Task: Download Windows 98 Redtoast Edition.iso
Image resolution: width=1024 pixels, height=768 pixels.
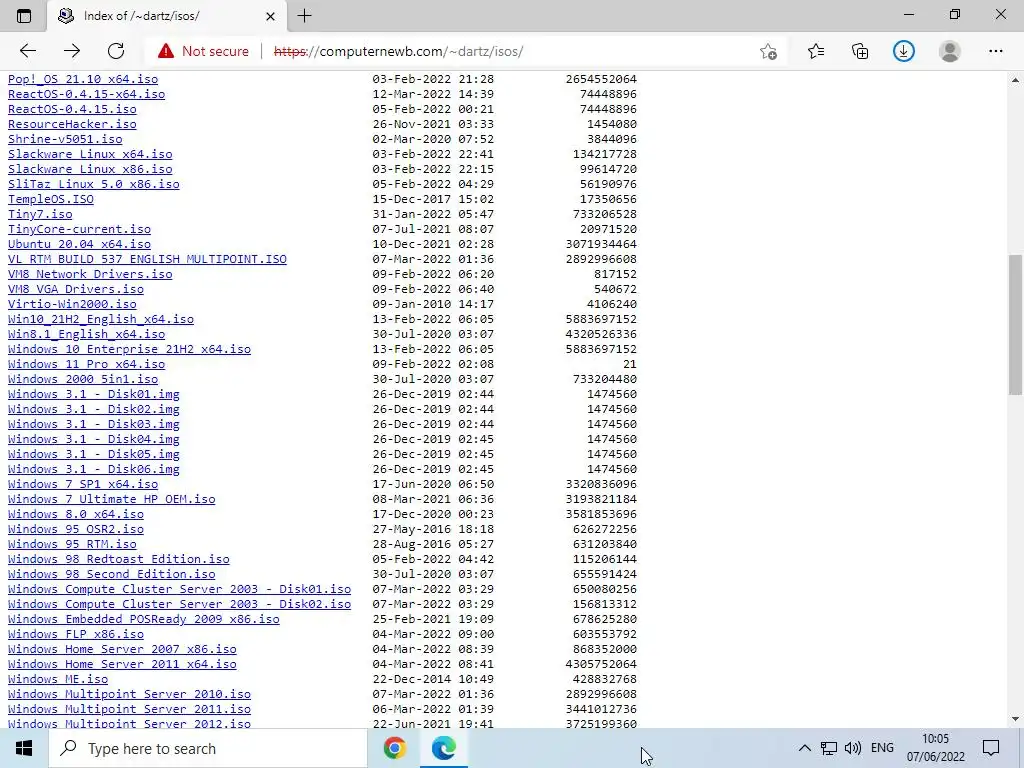Action: 119,560
